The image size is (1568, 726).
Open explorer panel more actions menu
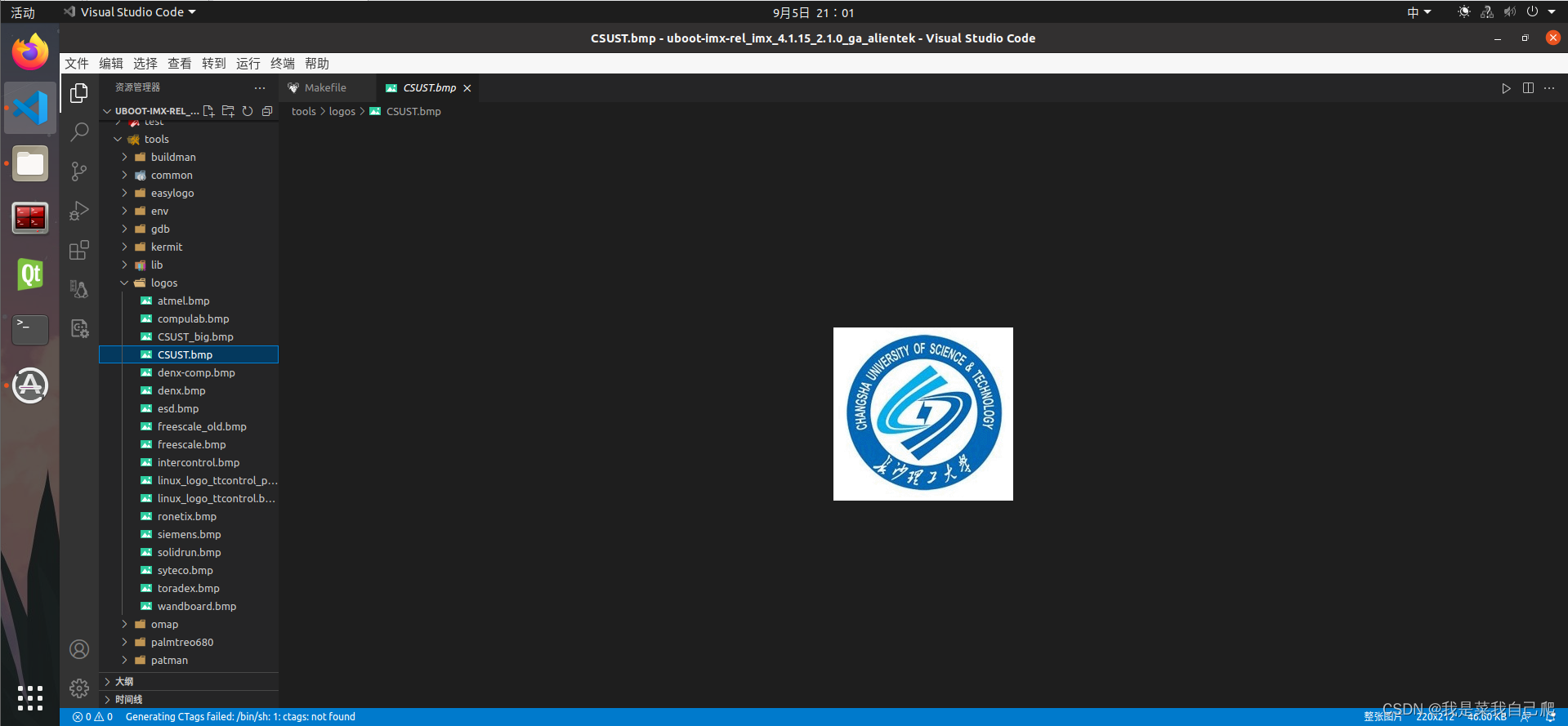coord(260,87)
